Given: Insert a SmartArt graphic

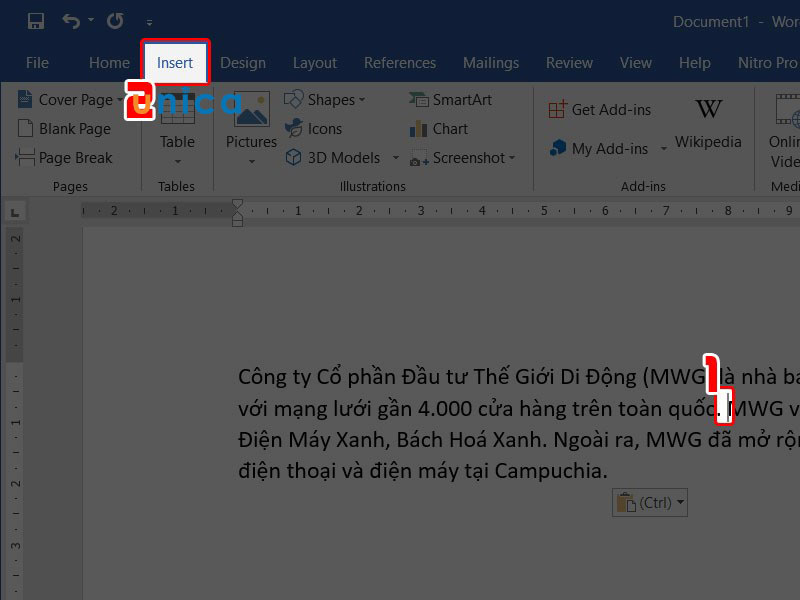Looking at the screenshot, I should tap(451, 100).
